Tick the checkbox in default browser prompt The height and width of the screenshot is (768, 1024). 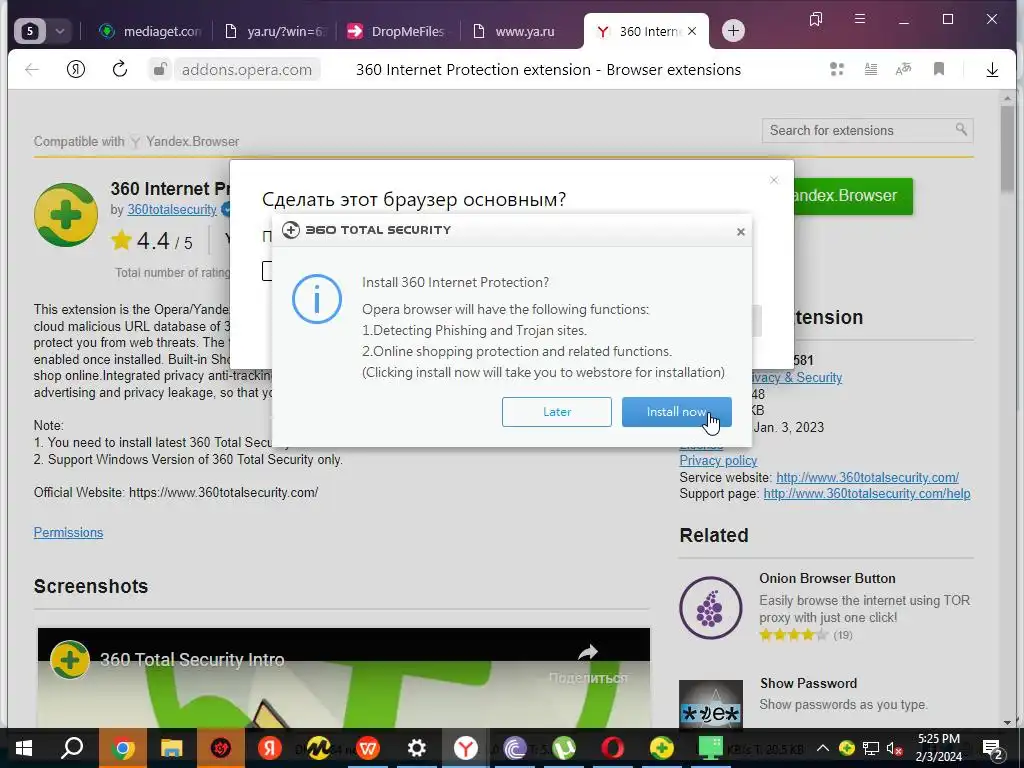(267, 271)
